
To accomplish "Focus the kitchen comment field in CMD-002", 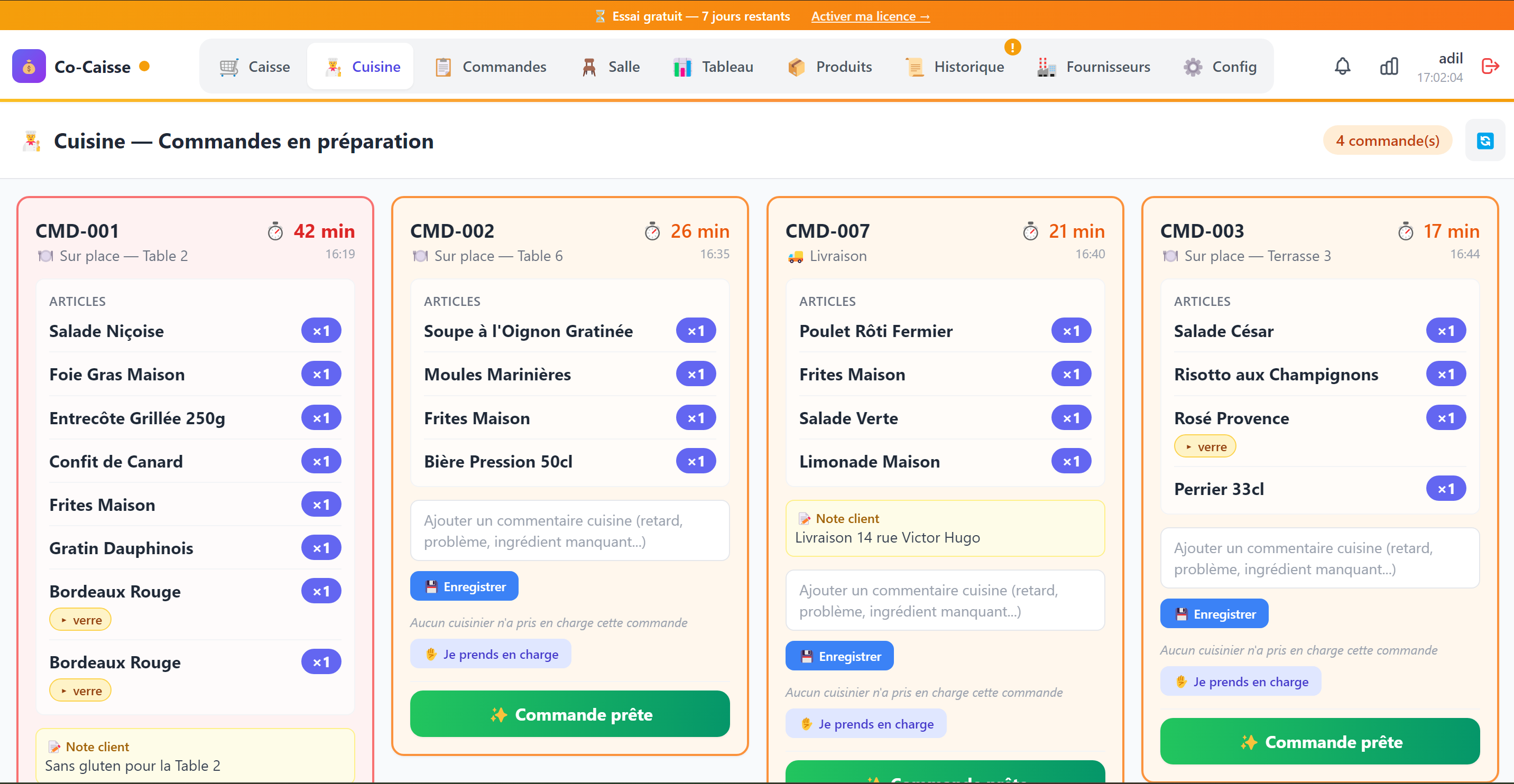I will pos(569,531).
